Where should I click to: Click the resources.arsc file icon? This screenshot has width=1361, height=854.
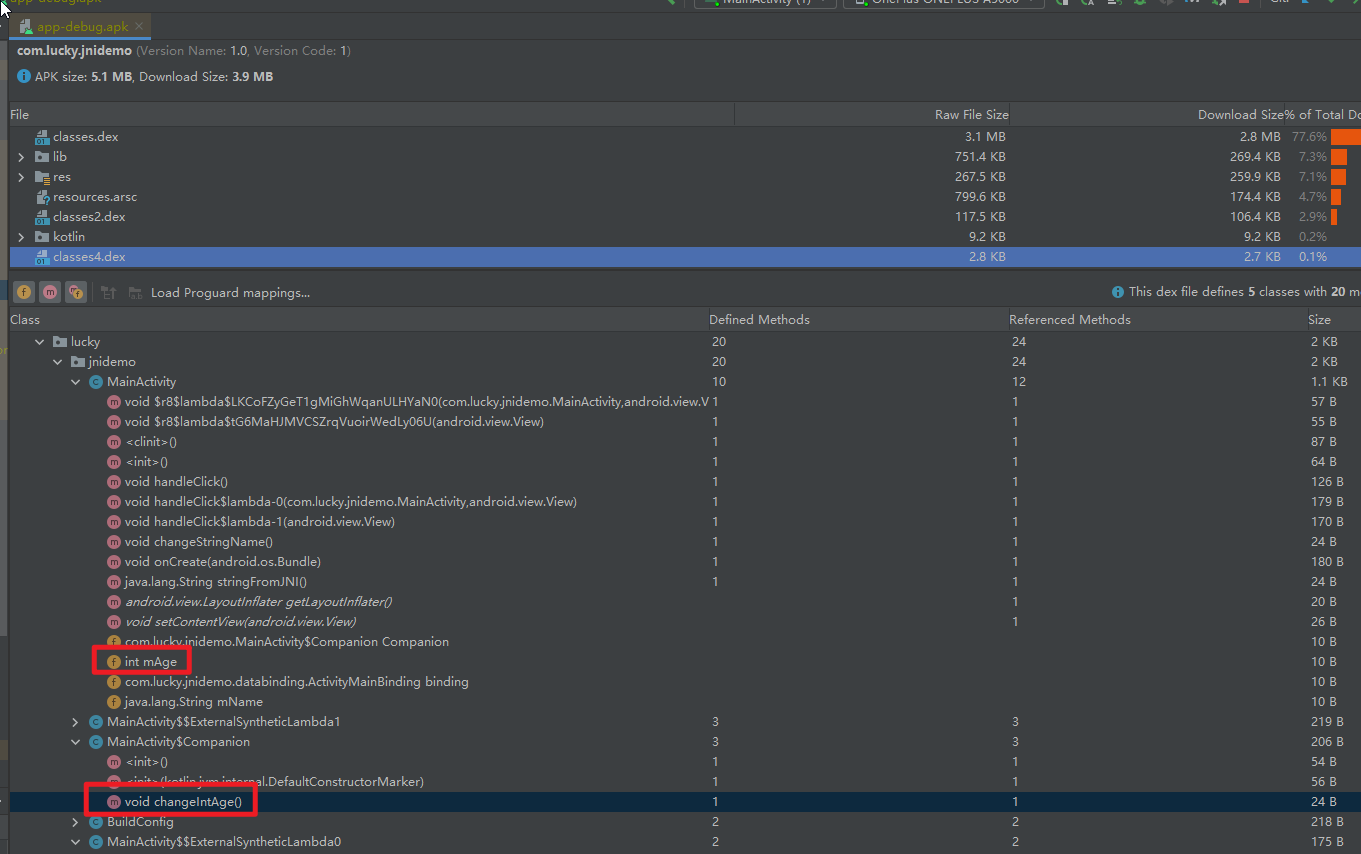42,197
